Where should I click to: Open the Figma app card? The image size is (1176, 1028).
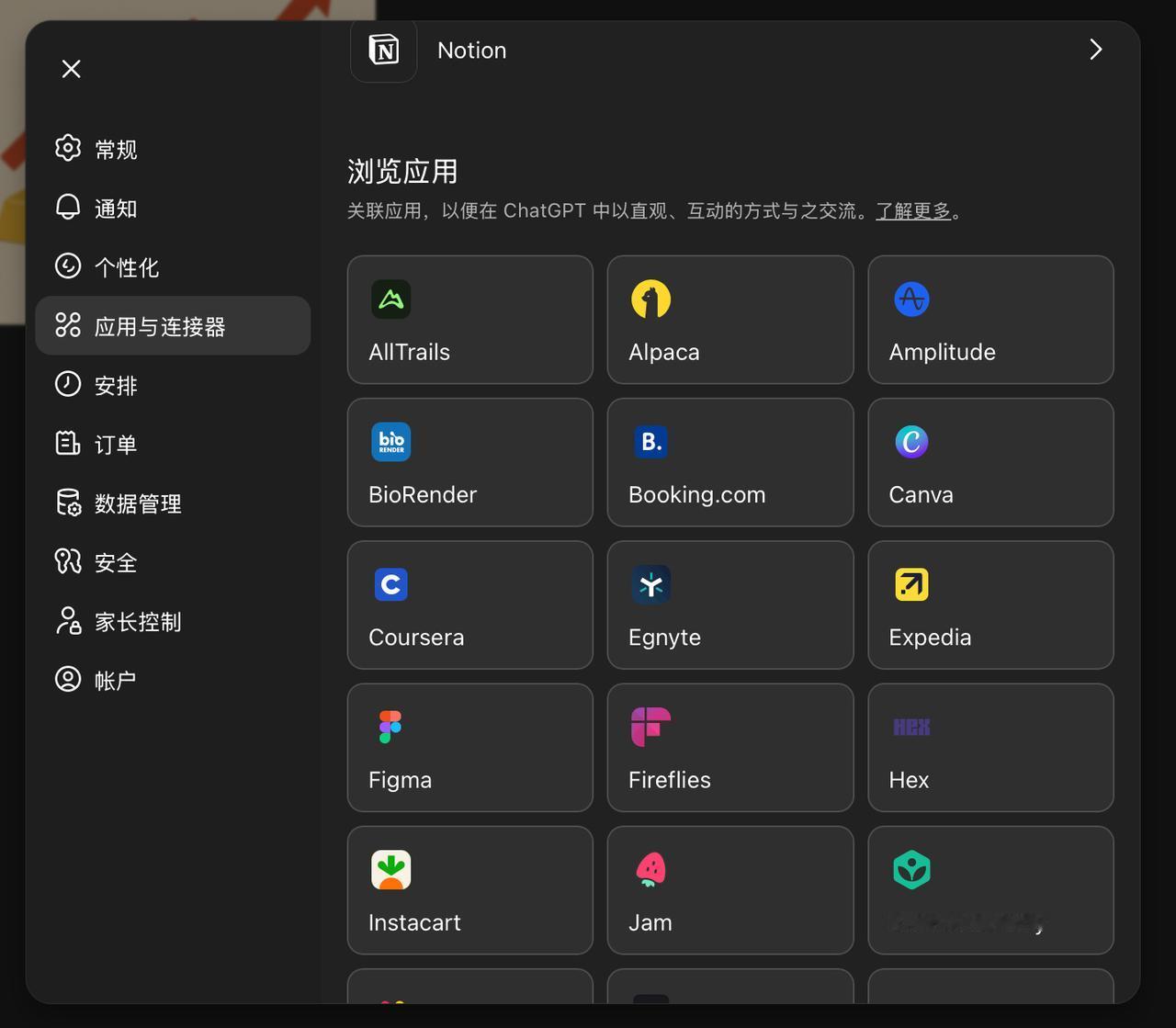pos(470,748)
